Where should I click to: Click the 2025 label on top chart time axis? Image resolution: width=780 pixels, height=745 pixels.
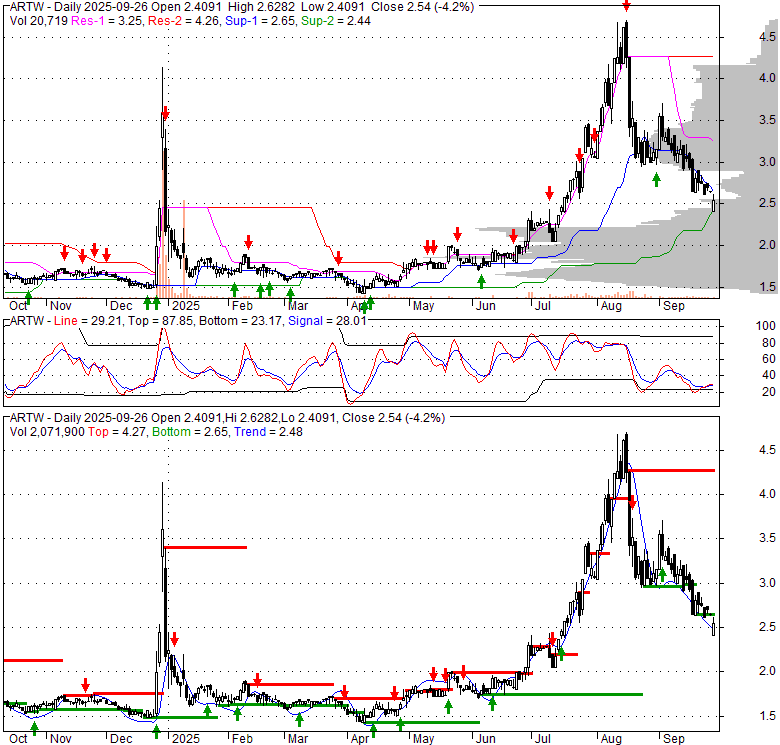(x=185, y=306)
